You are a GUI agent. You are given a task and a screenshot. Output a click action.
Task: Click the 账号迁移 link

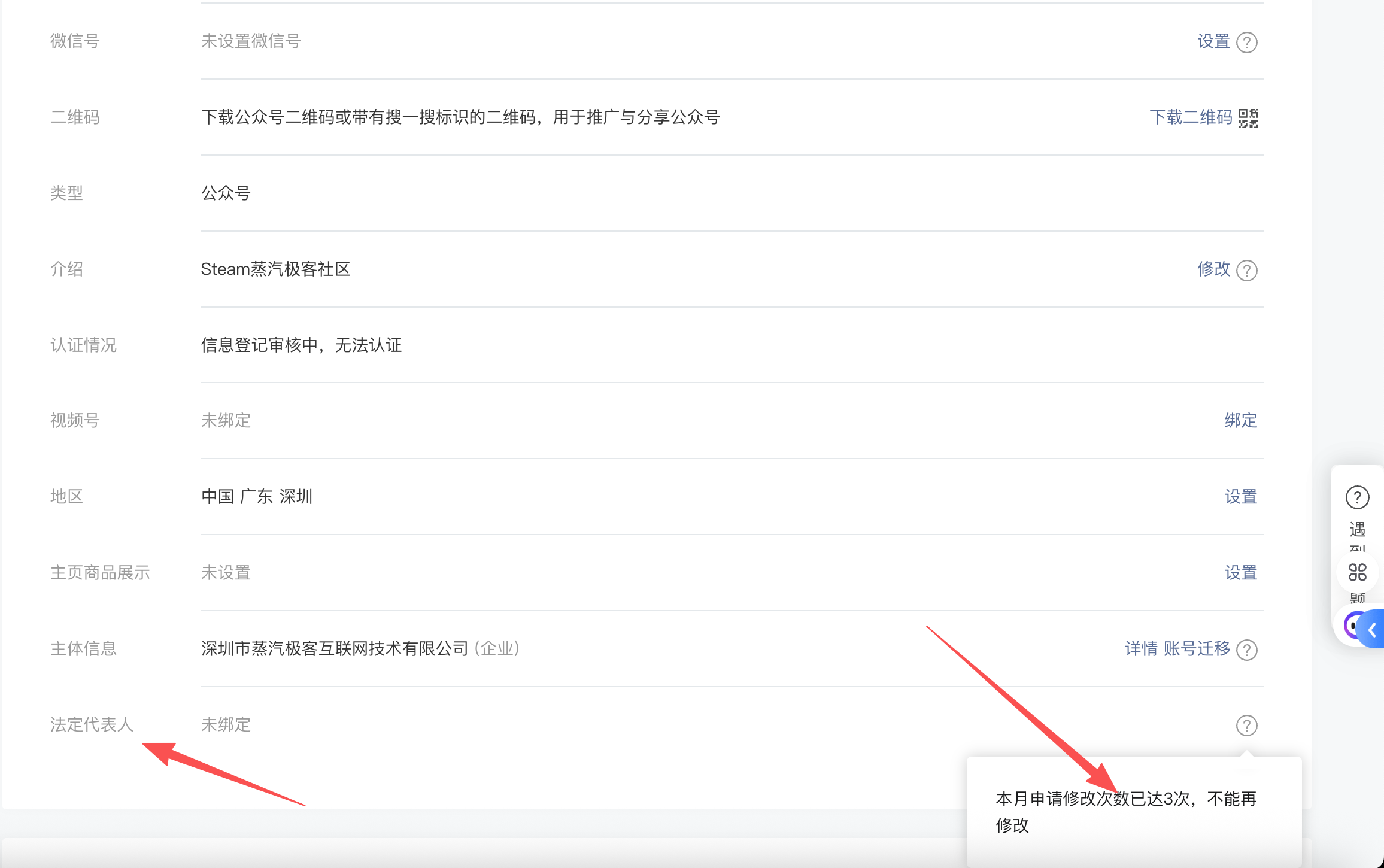[x=1196, y=649]
